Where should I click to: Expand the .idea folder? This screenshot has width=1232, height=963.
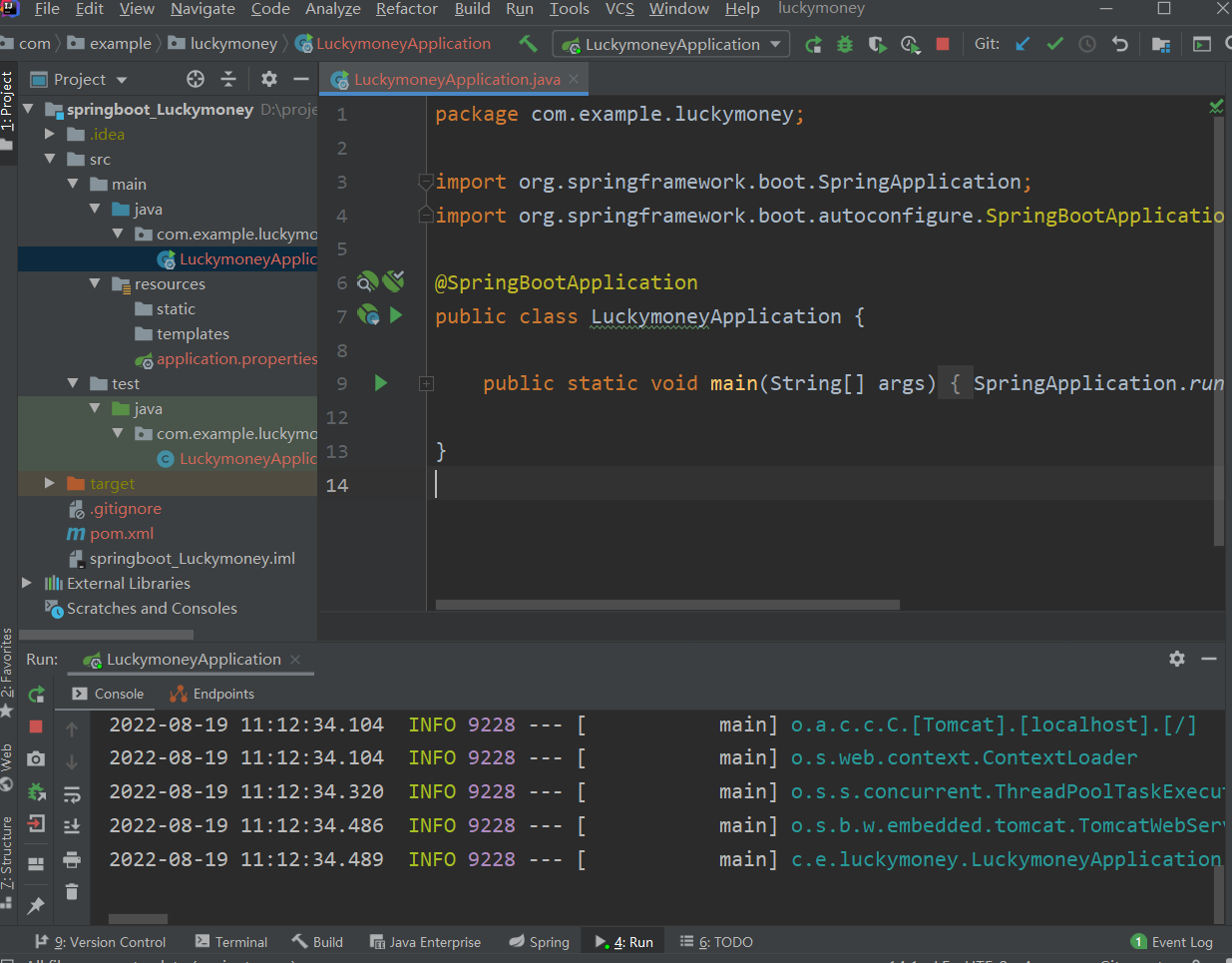[x=50, y=134]
